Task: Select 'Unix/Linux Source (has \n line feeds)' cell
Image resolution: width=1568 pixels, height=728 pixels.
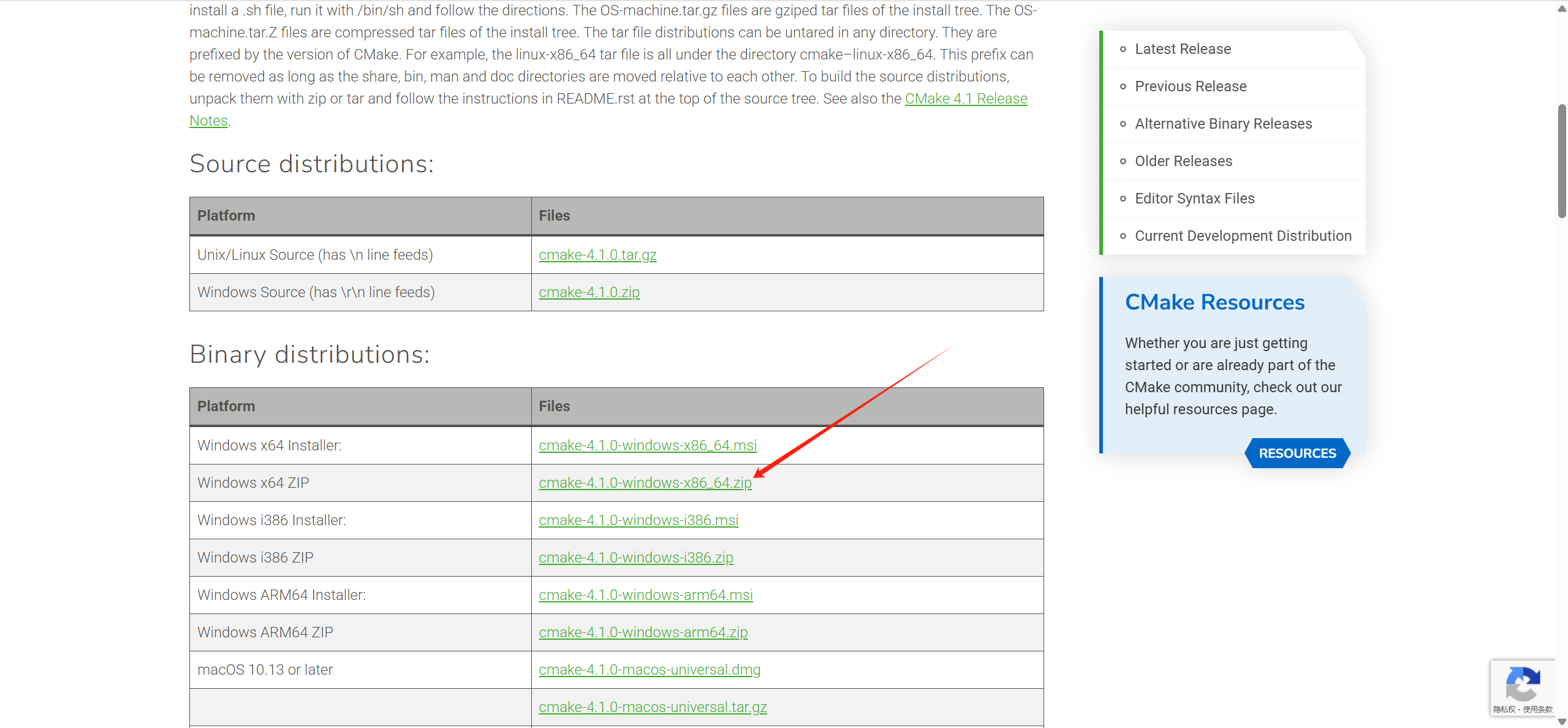Action: [360, 255]
